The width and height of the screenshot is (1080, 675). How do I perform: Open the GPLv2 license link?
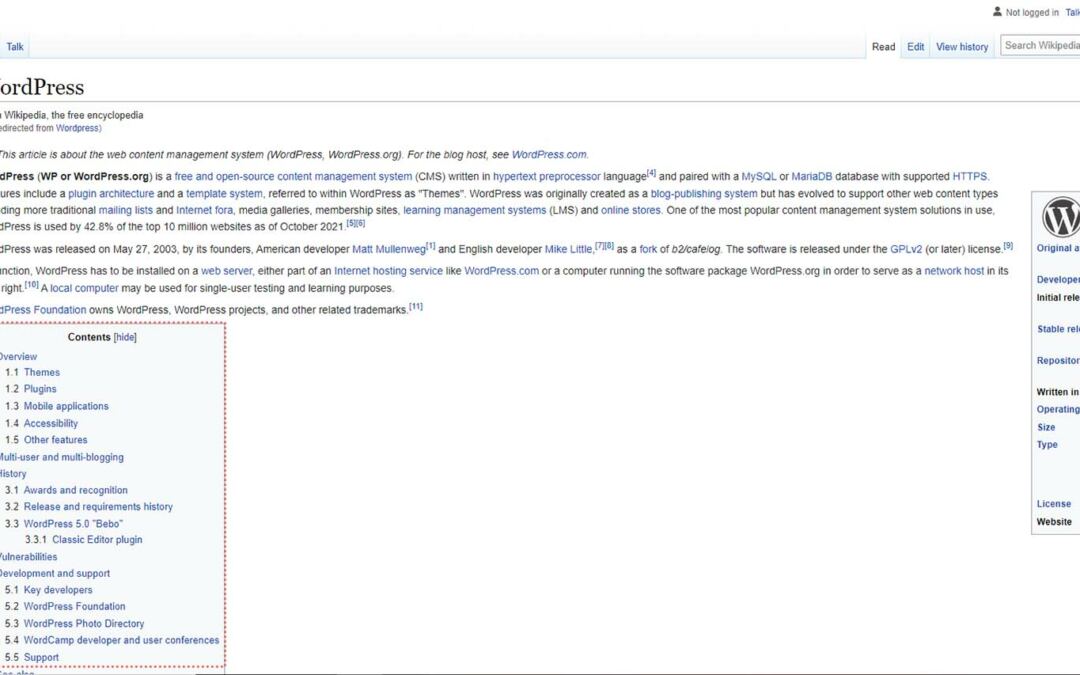click(x=906, y=249)
